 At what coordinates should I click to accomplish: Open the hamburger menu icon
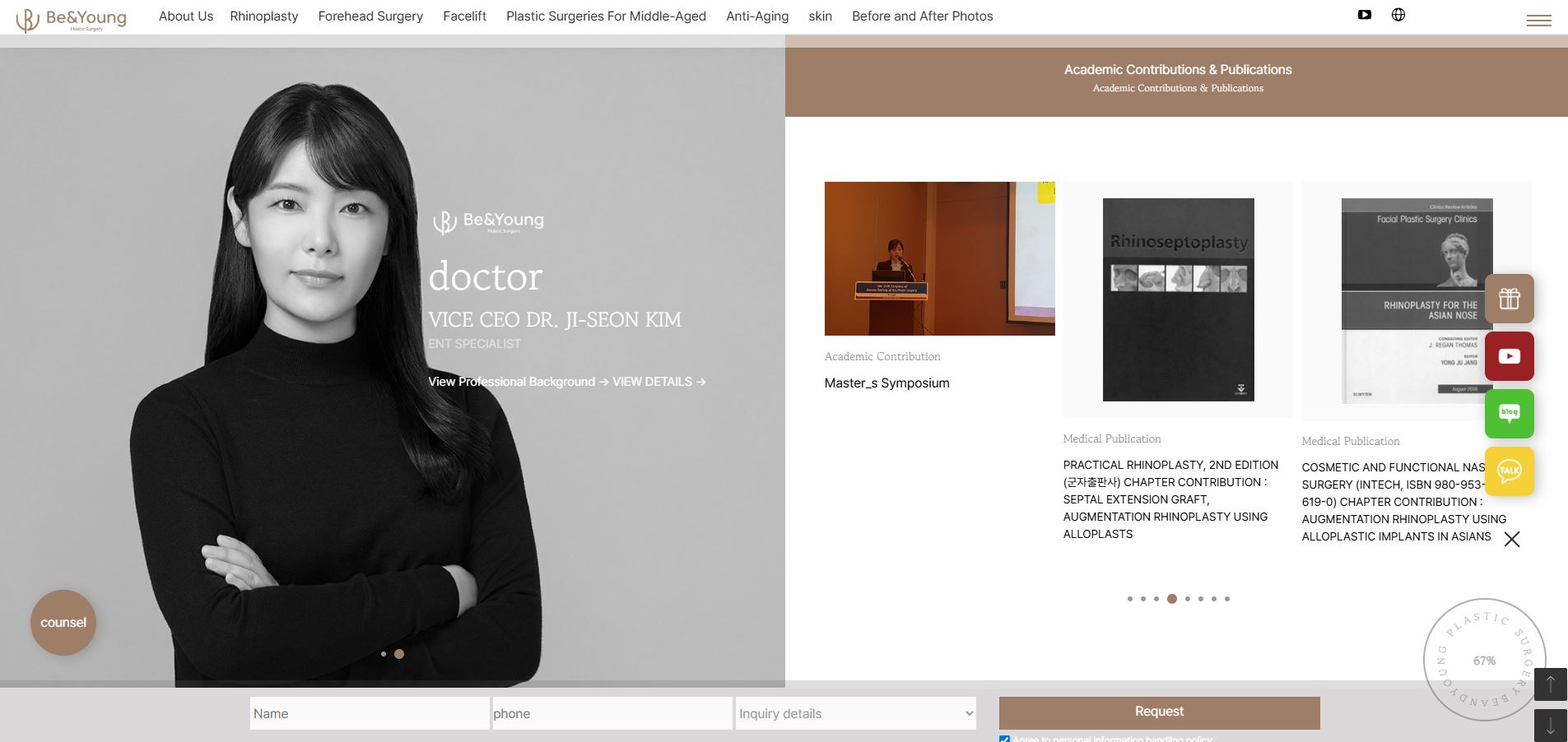[x=1538, y=21]
